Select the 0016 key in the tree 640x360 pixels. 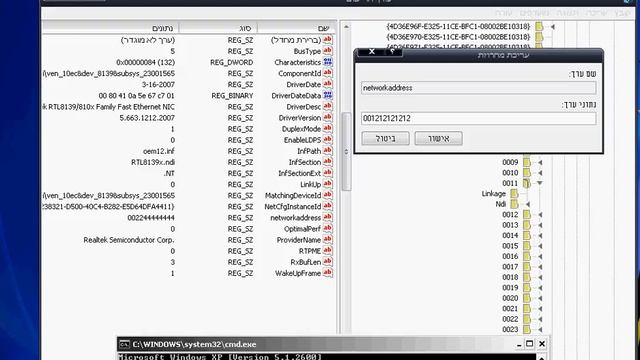[510, 256]
